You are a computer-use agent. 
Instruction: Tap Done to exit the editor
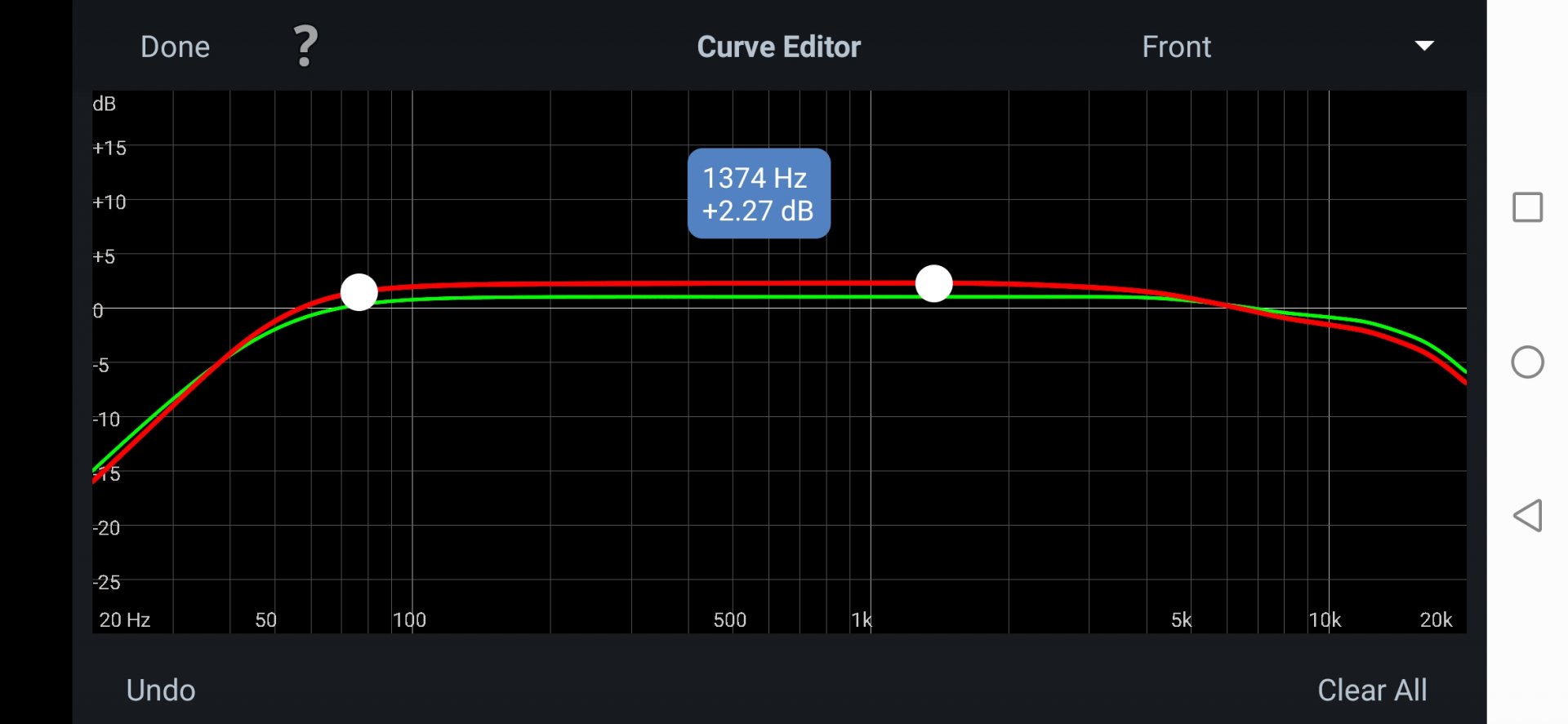(x=175, y=47)
